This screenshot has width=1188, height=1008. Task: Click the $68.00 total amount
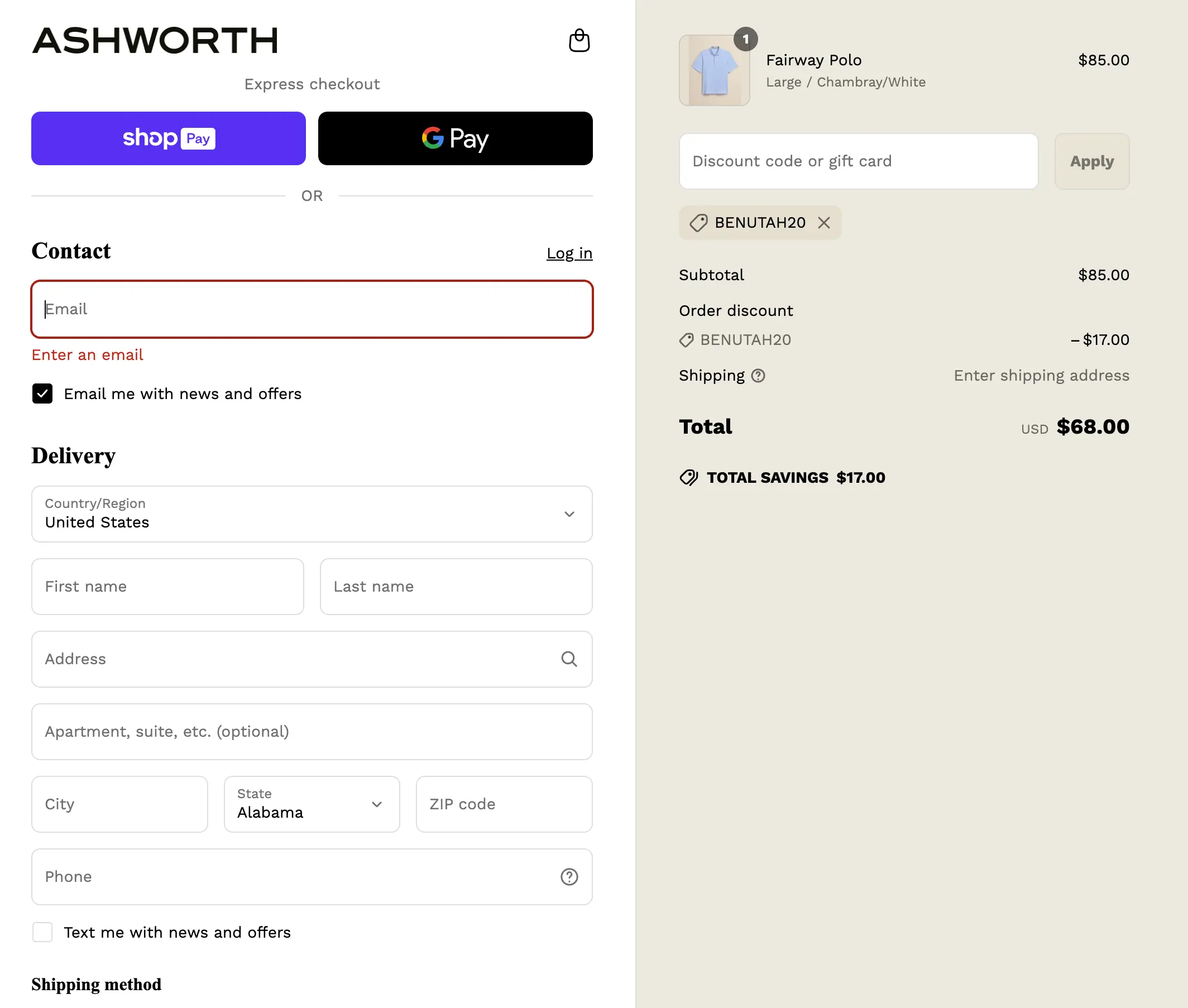pos(1093,427)
